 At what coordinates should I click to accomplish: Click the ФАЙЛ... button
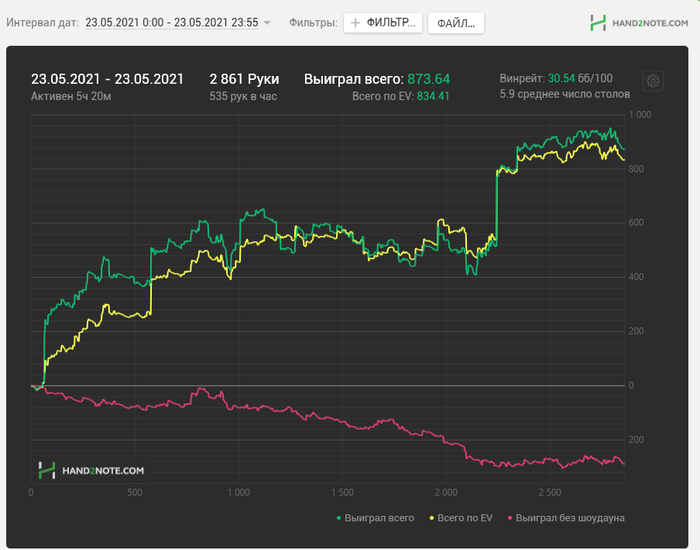(x=456, y=23)
